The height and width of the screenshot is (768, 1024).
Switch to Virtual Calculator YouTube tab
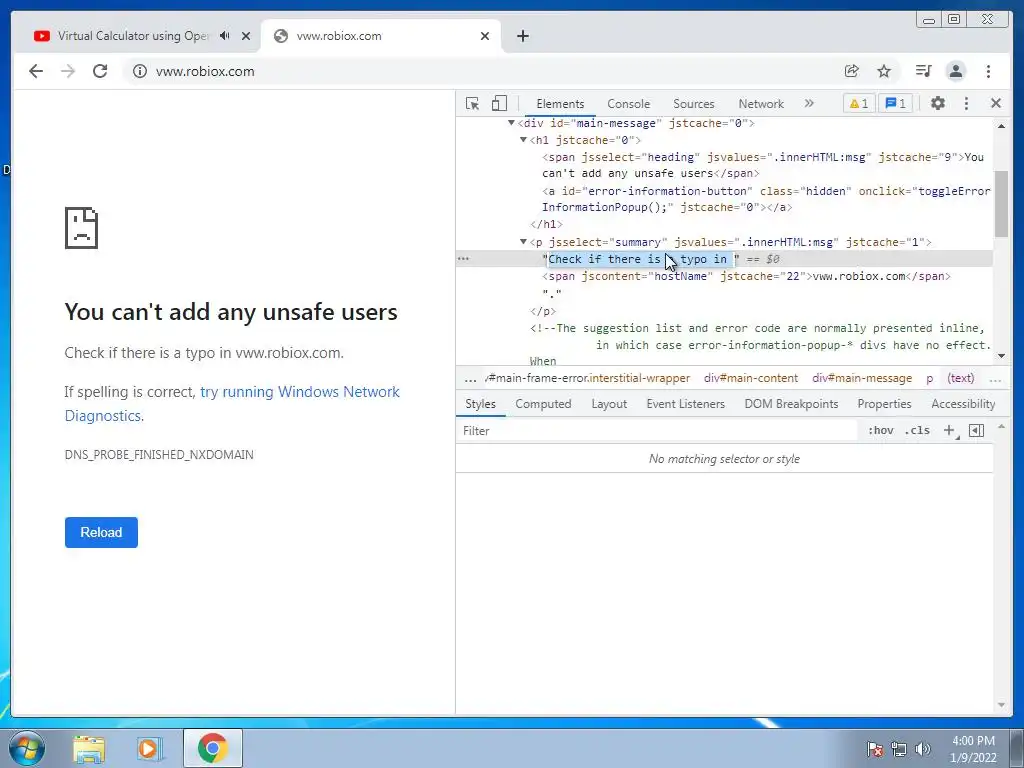(x=133, y=36)
